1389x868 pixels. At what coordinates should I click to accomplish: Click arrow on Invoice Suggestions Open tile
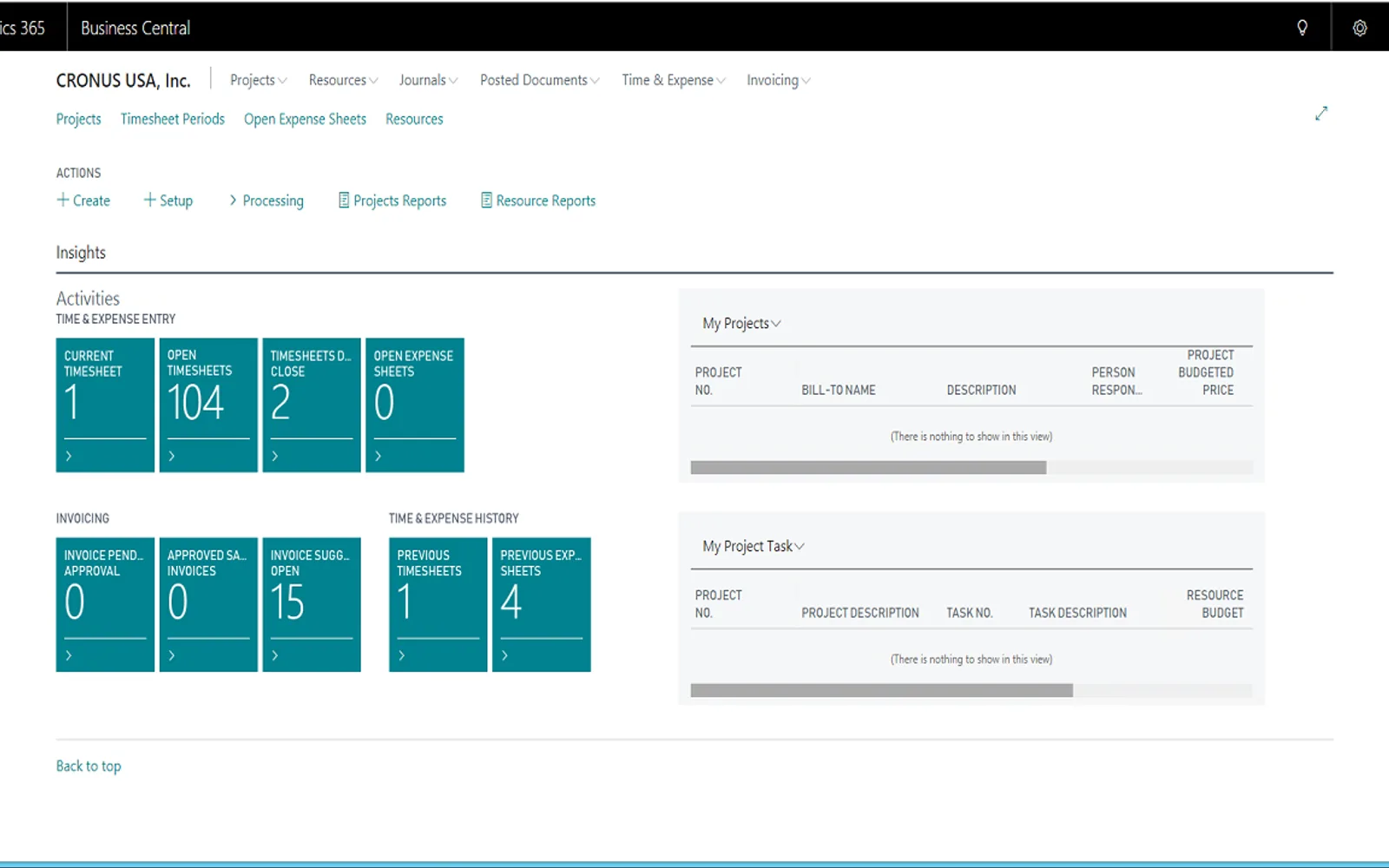click(x=275, y=655)
